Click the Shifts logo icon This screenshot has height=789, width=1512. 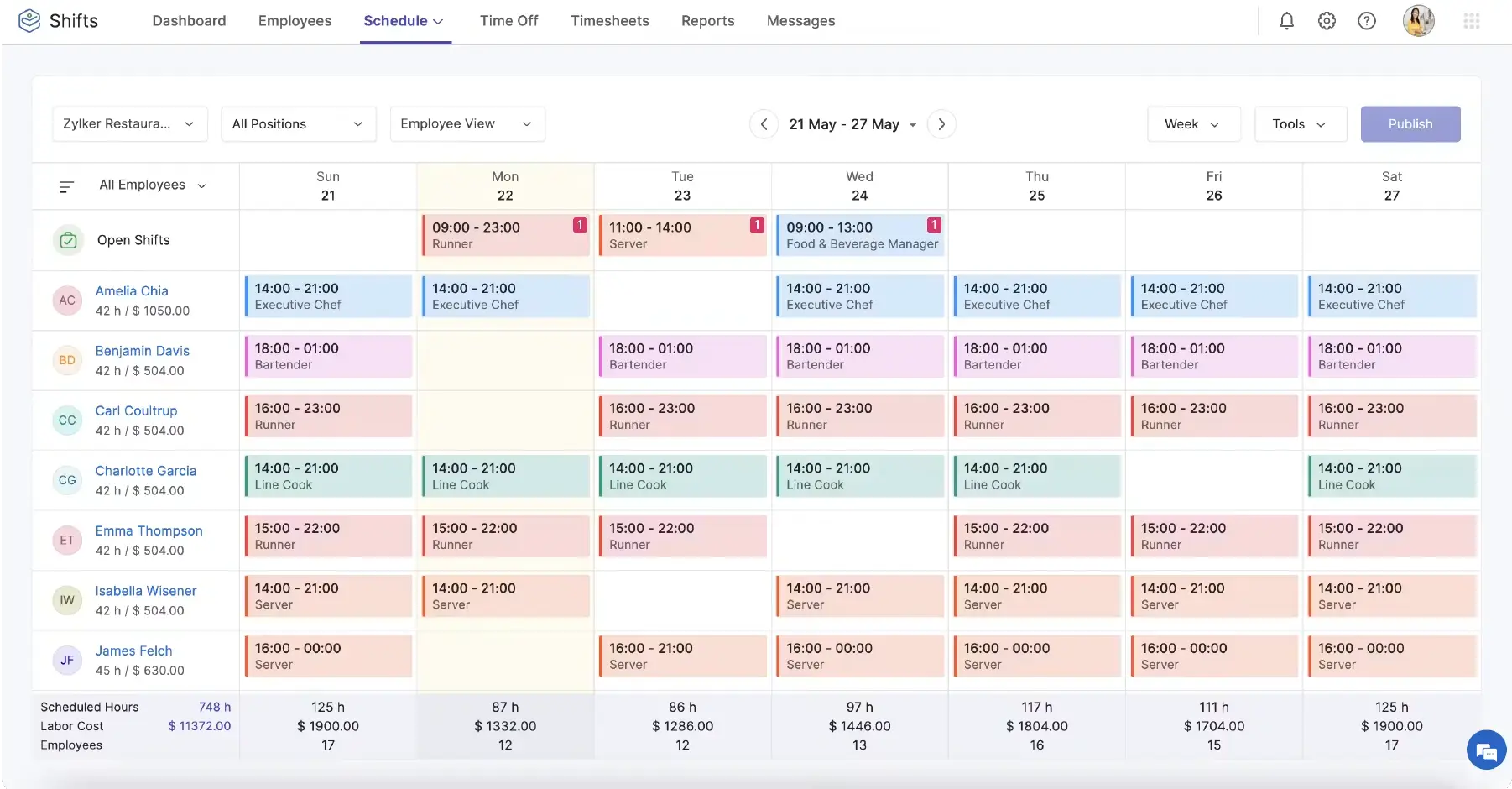[29, 21]
